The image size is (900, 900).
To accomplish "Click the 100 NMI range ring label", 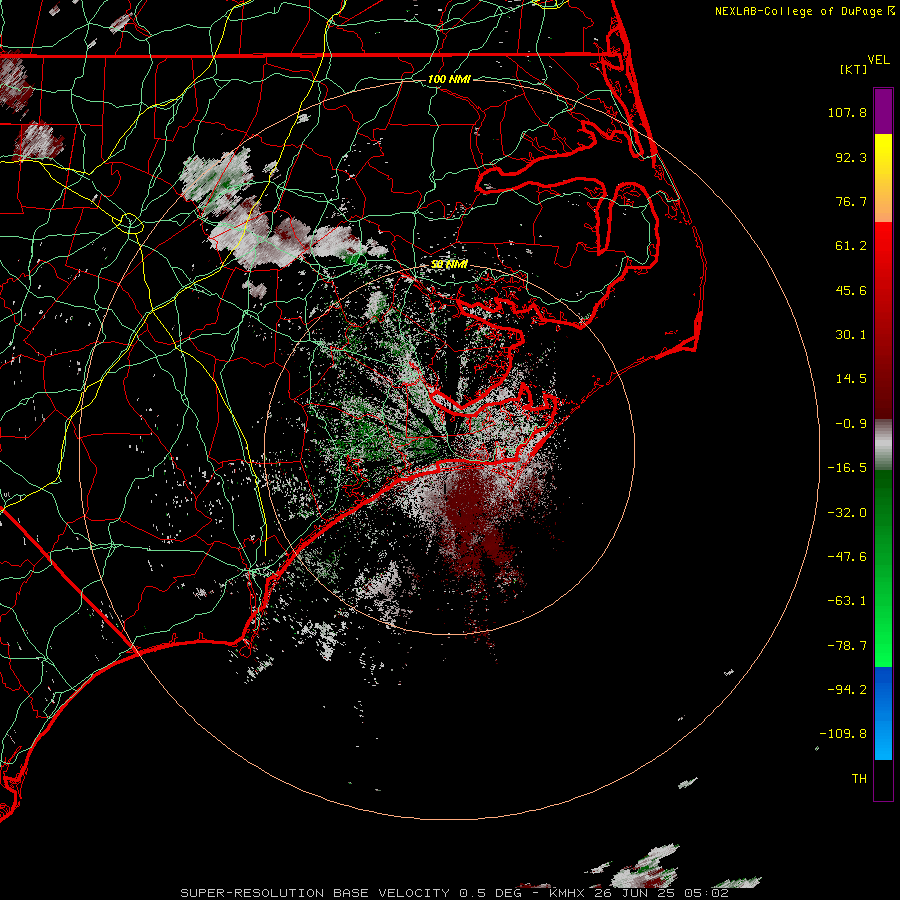I will [449, 79].
